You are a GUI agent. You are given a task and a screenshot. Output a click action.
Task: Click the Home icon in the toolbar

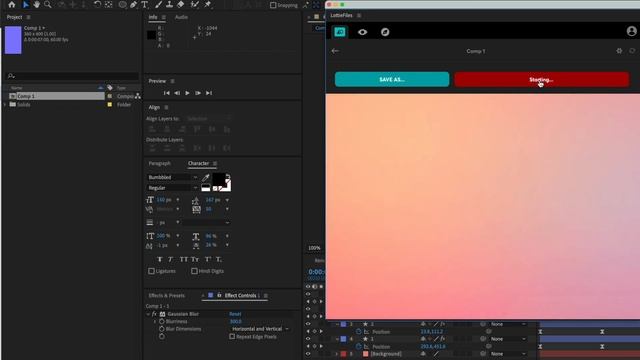coord(11,4)
